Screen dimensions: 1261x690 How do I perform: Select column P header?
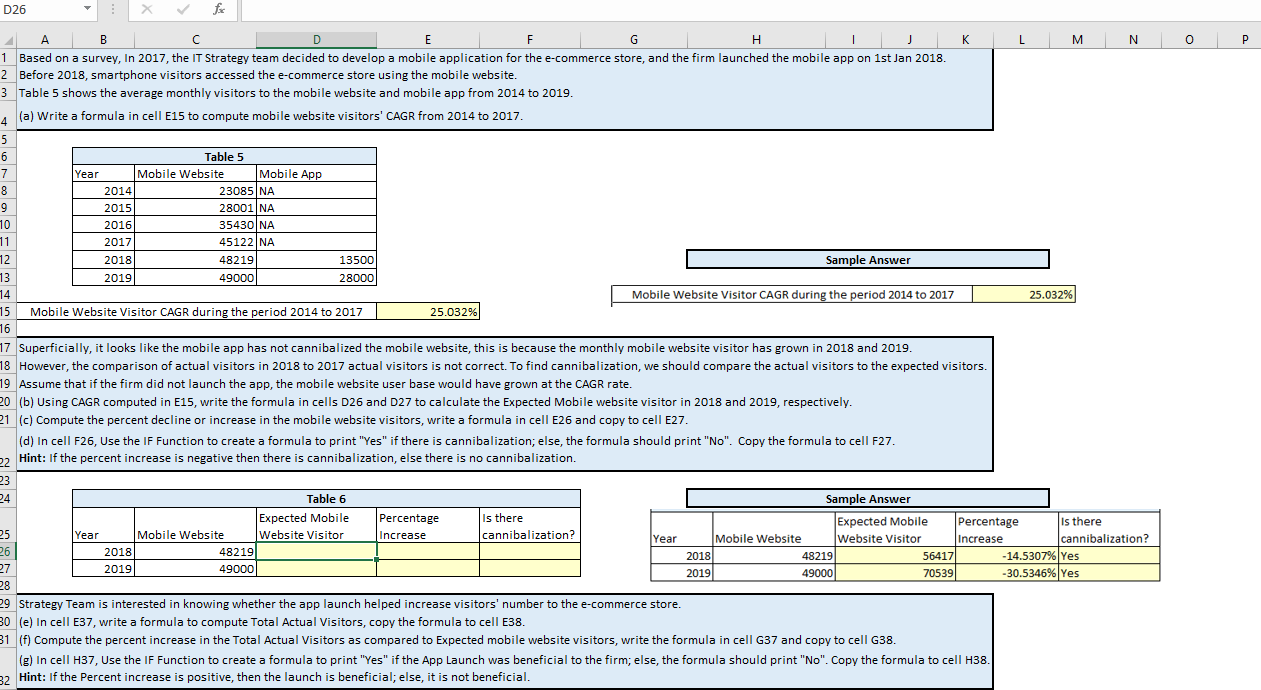click(x=1244, y=41)
